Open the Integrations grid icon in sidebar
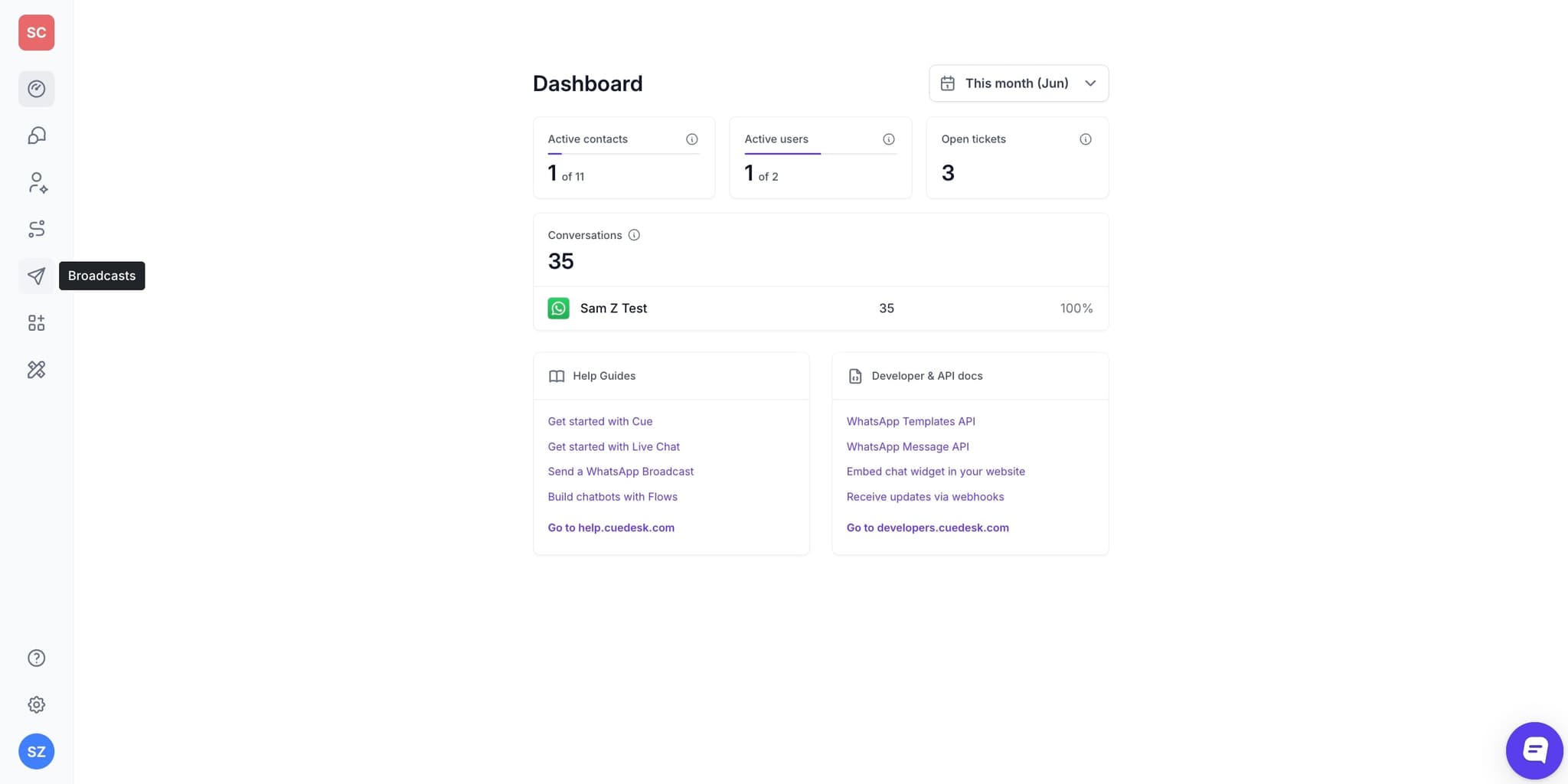1568x784 pixels. pyautogui.click(x=36, y=322)
